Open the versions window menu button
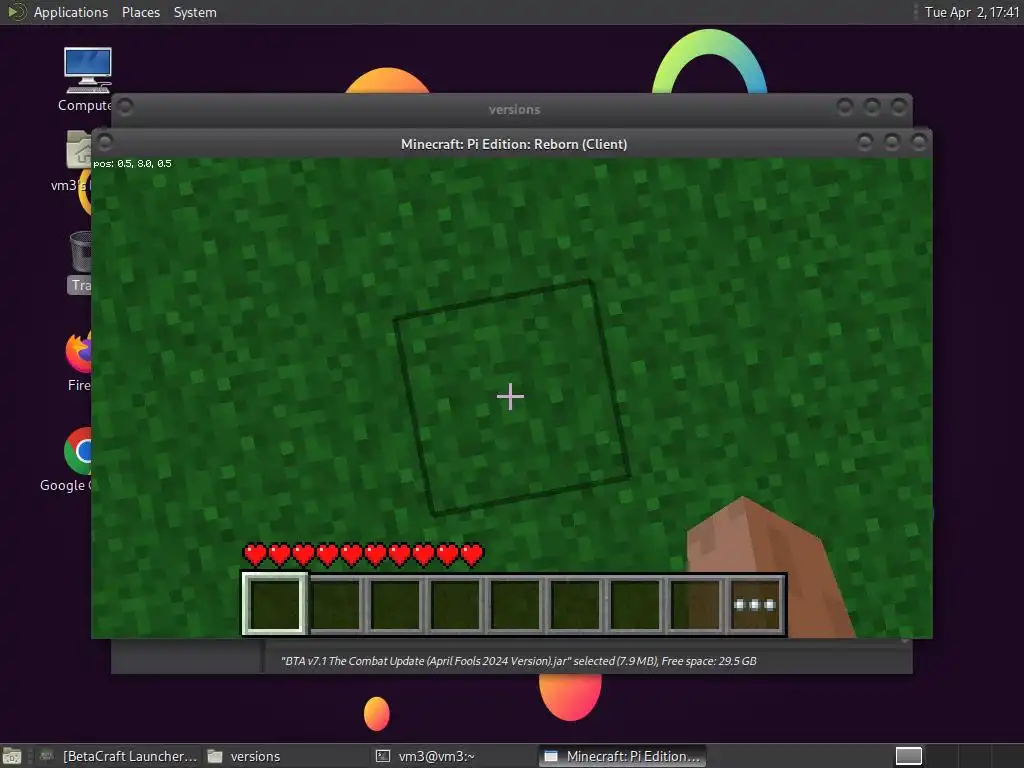 [x=125, y=106]
